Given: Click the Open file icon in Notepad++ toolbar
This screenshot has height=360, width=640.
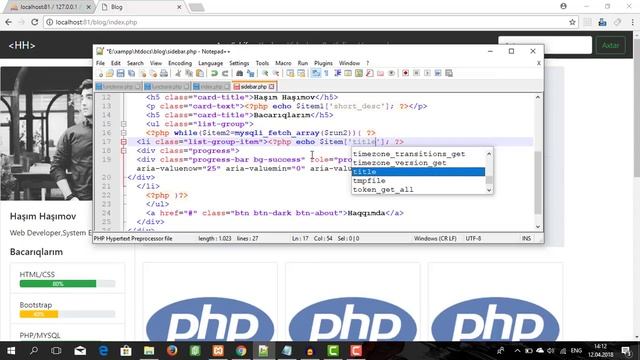Looking at the screenshot, I should (110, 73).
